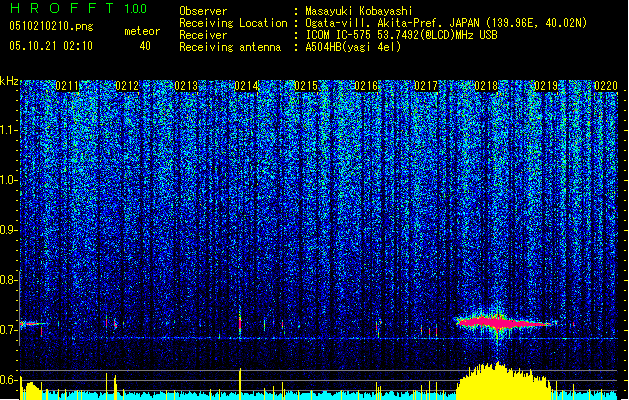Click the 0215 time marker
This screenshot has height=400, width=629.
[x=306, y=86]
